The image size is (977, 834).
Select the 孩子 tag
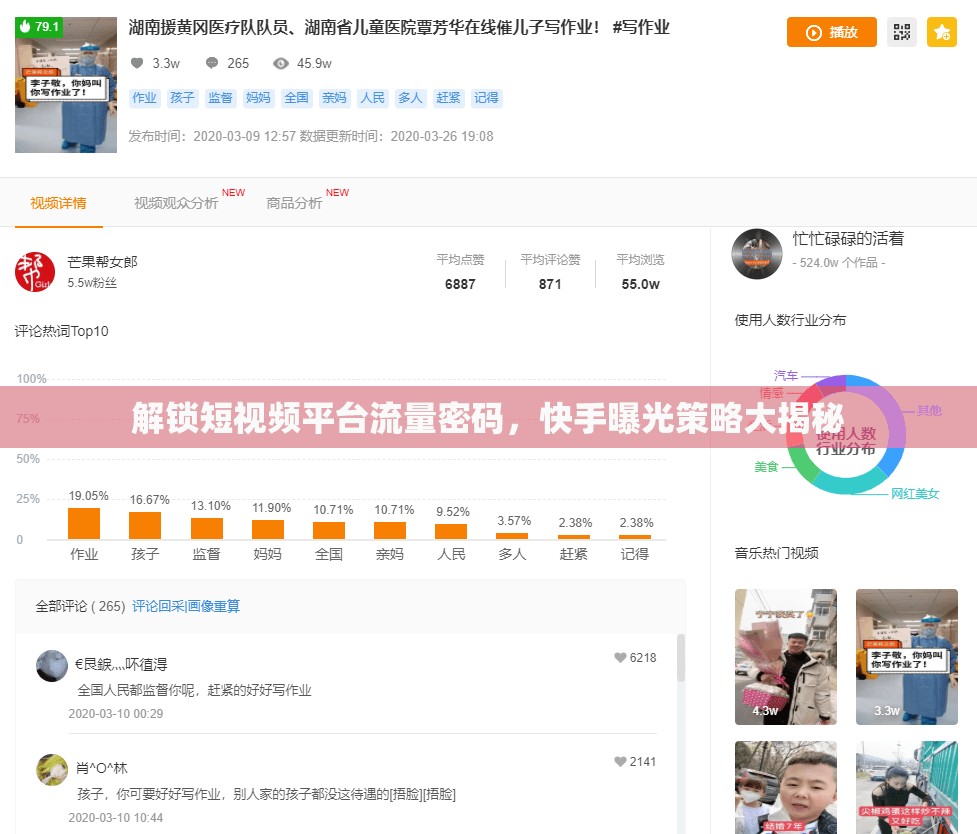tap(183, 98)
